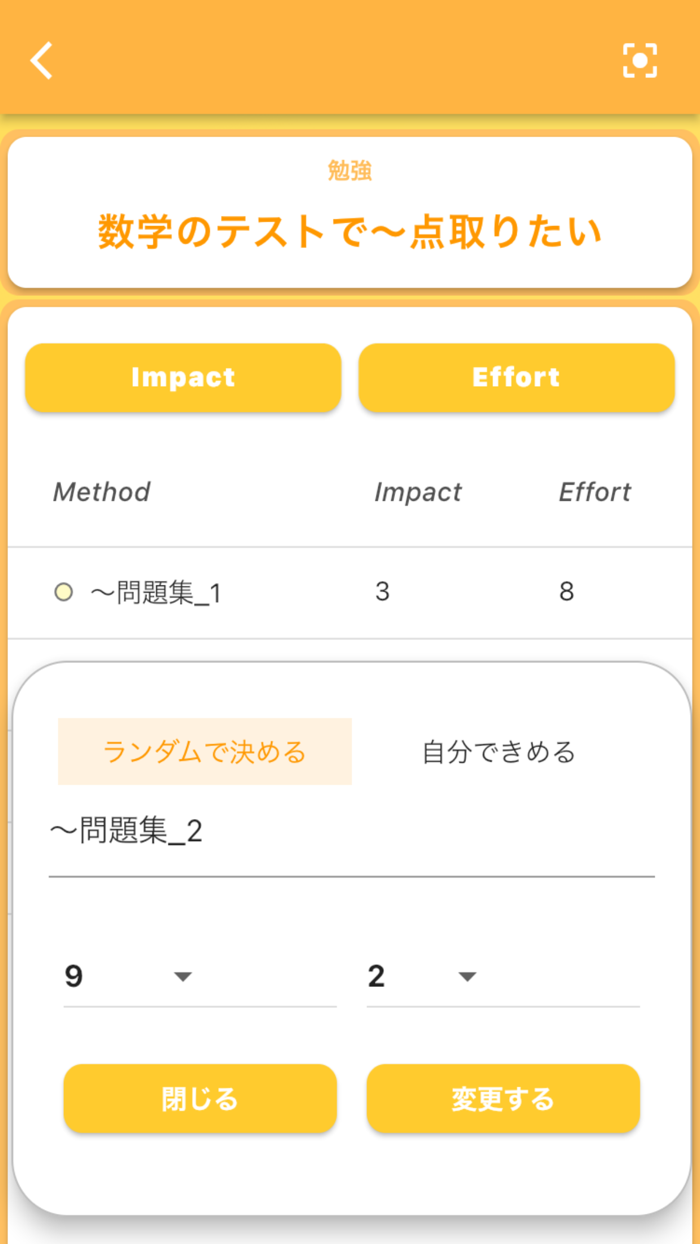This screenshot has height=1244, width=700.
Task: Apply changes with 変更する button
Action: (502, 1099)
